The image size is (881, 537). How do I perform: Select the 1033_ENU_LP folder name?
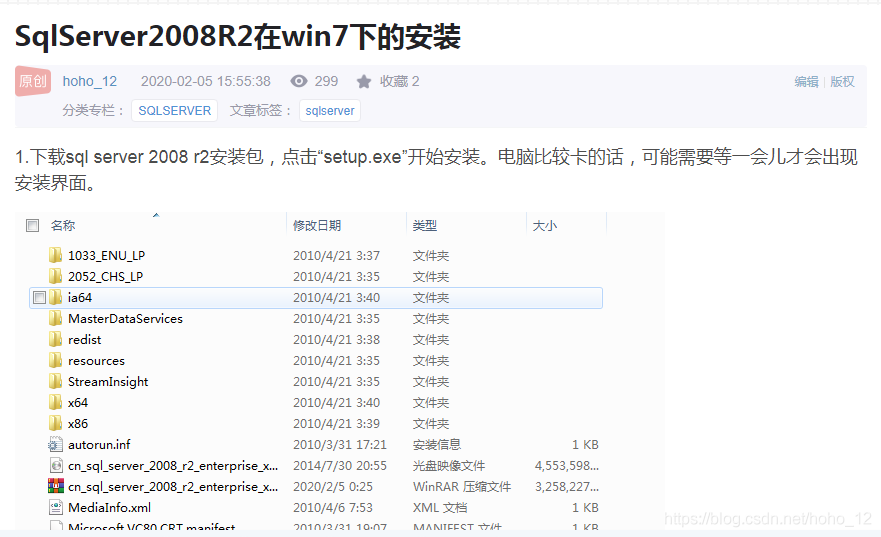(x=107, y=256)
